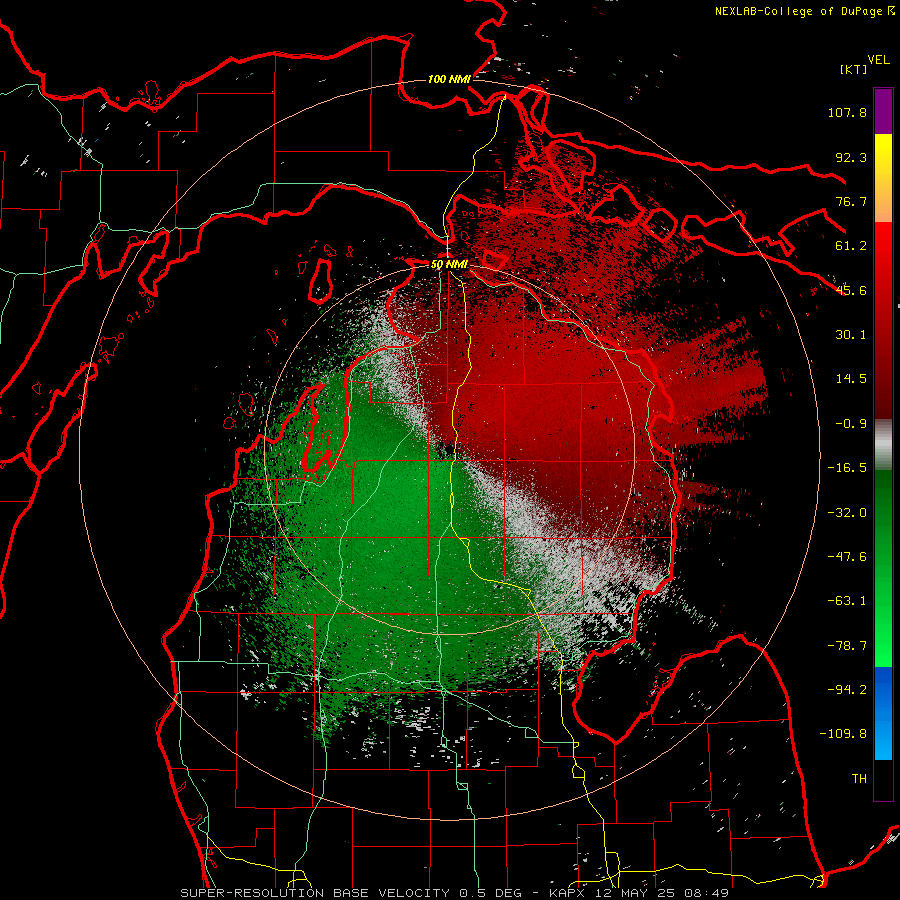Select the -32.0 legend value
This screenshot has height=900, width=900.
tap(847, 513)
